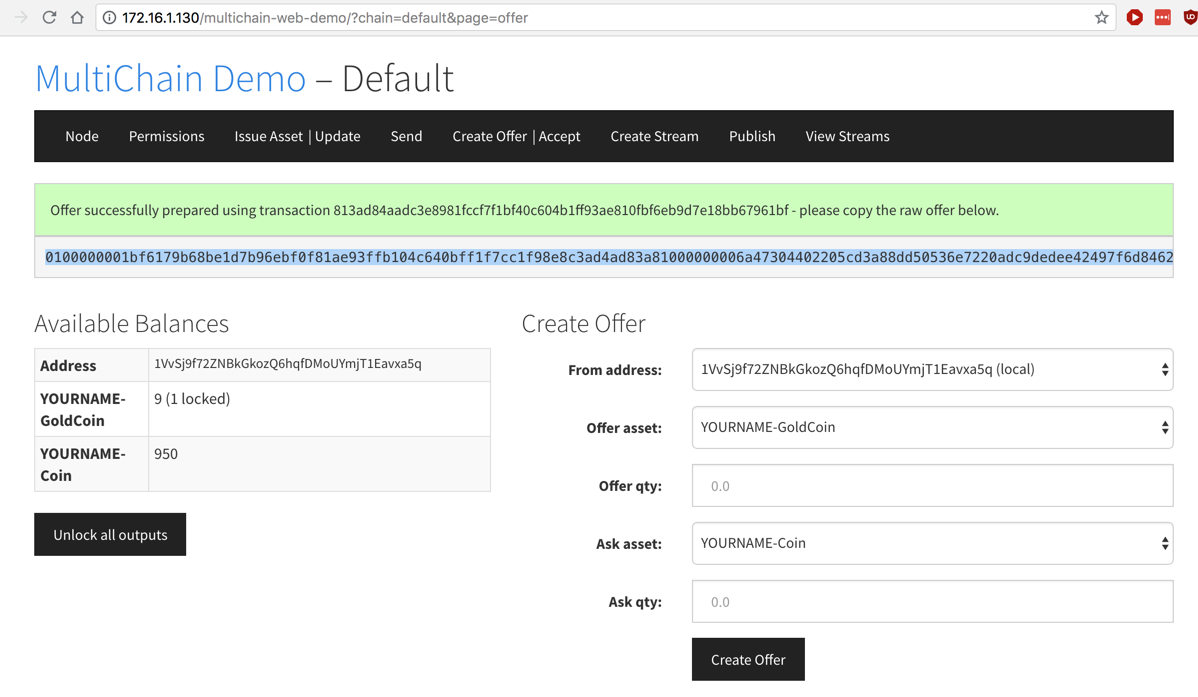Choose a different Ask asset

point(932,544)
